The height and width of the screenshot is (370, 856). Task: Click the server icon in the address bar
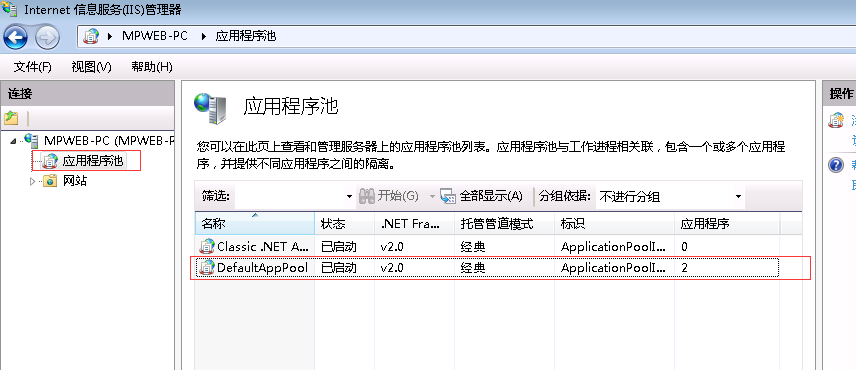coord(91,37)
